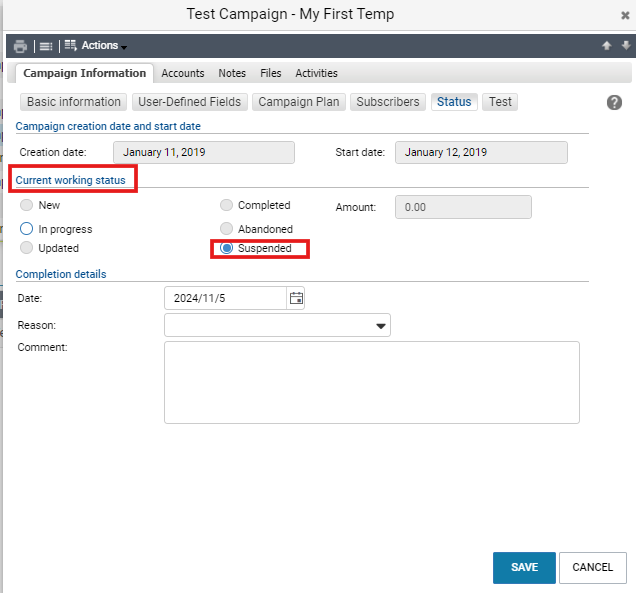Open the calendar date picker icon
Image resolution: width=636 pixels, height=593 pixels.
coord(296,298)
